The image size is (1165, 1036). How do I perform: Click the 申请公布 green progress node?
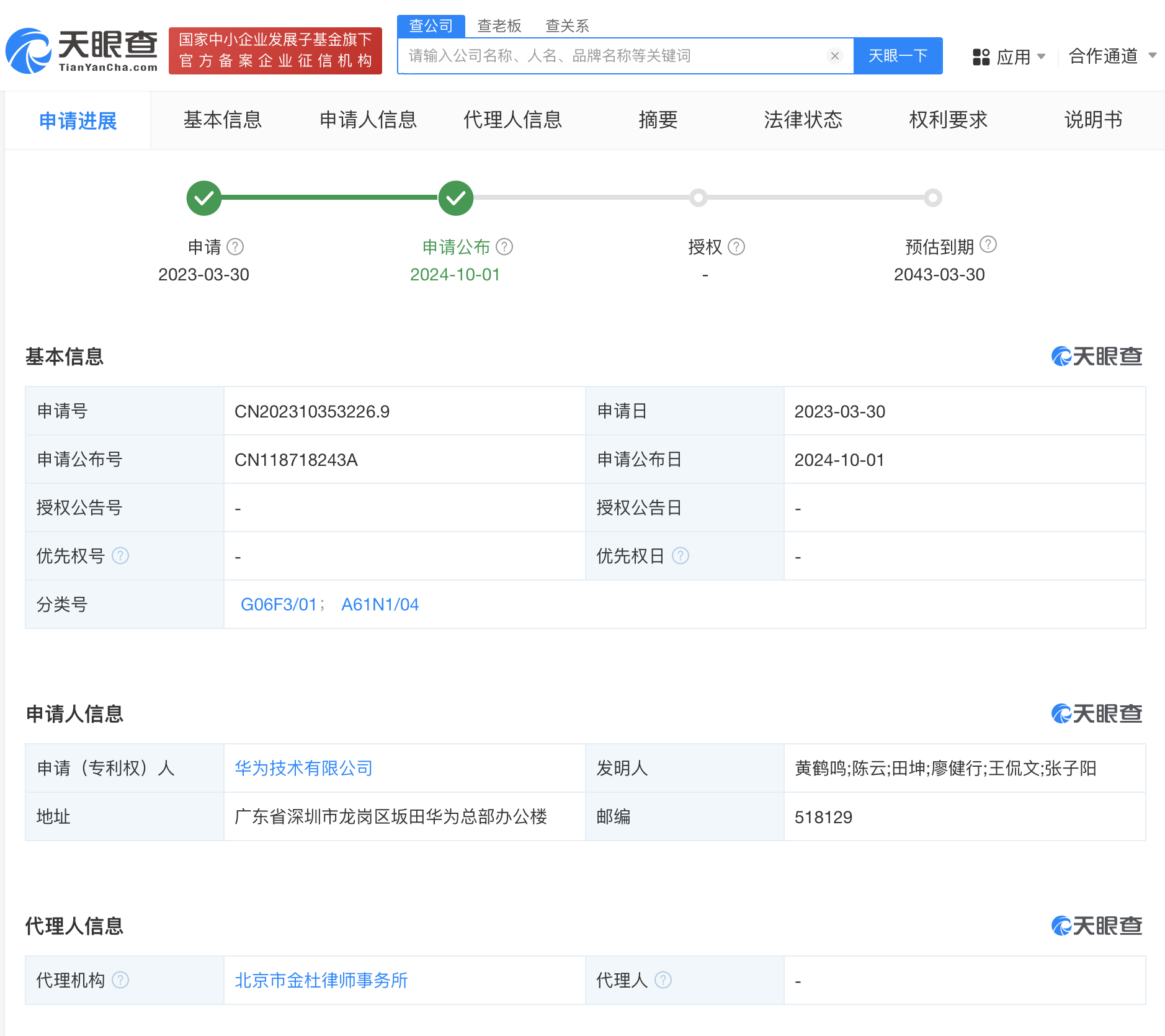pos(455,197)
